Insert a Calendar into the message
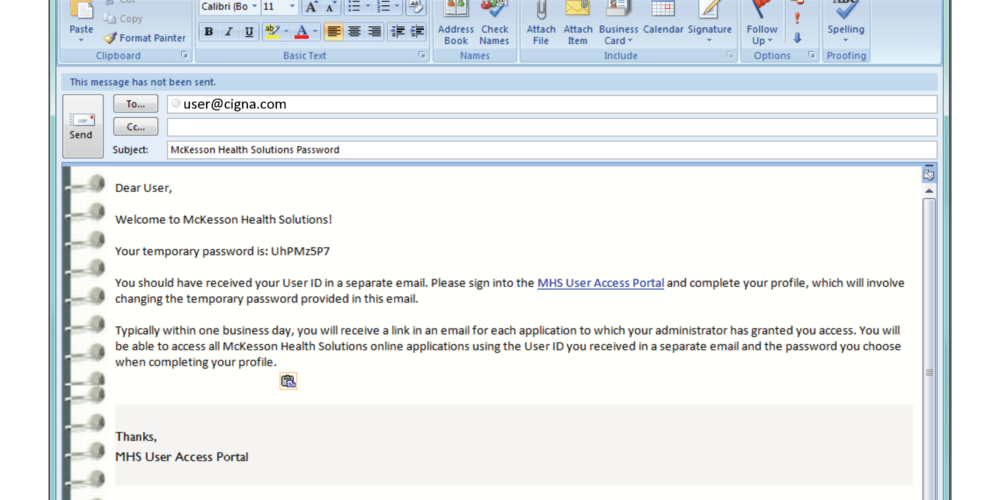Screen dimensions: 1000x500 pos(663,22)
